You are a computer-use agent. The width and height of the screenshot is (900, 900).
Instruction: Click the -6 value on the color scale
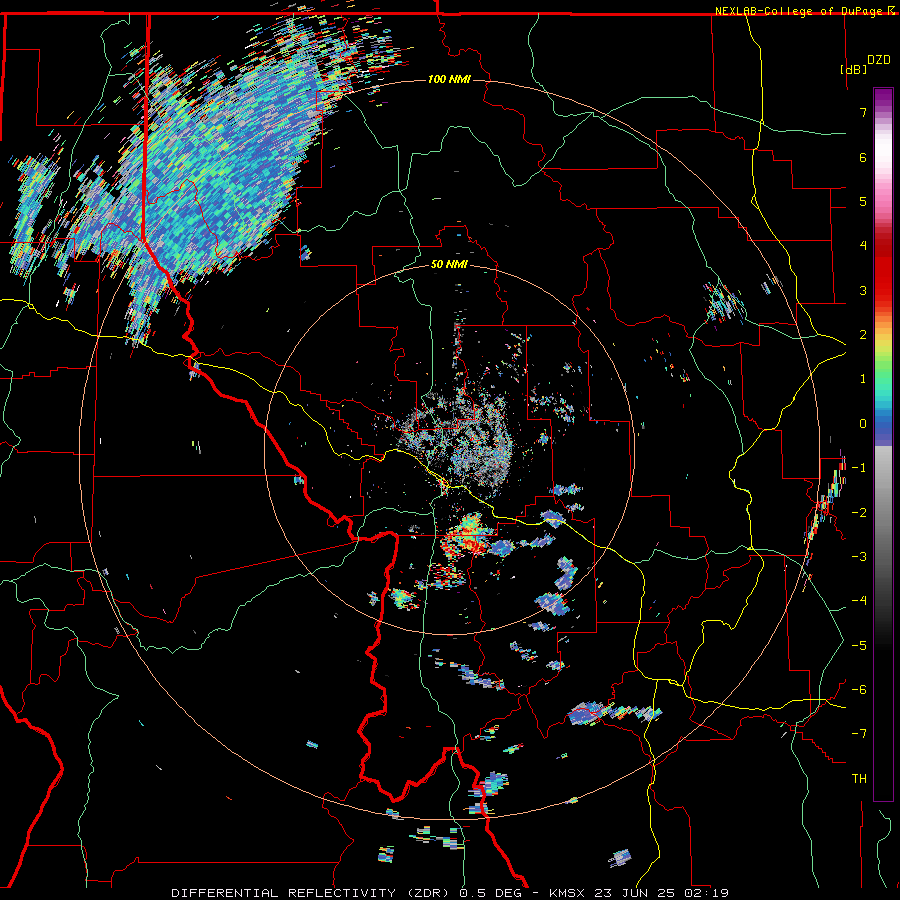[859, 690]
